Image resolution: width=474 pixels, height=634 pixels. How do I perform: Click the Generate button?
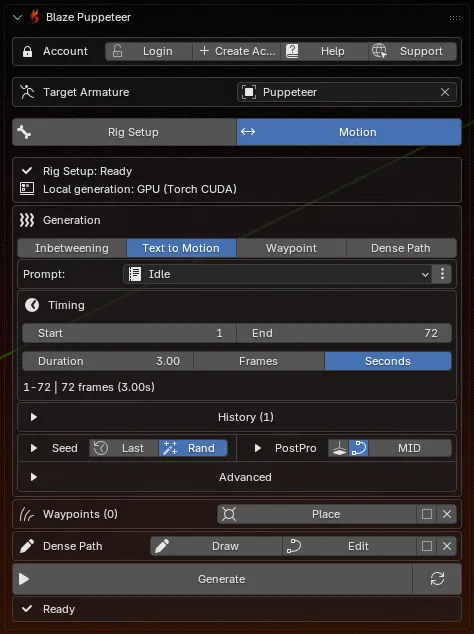tap(213, 579)
